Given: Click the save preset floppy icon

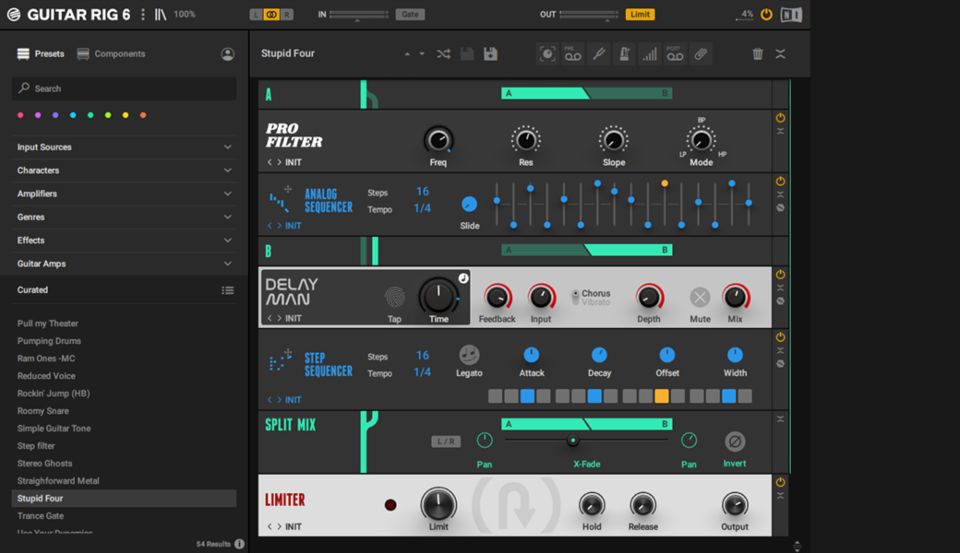Looking at the screenshot, I should tap(490, 54).
